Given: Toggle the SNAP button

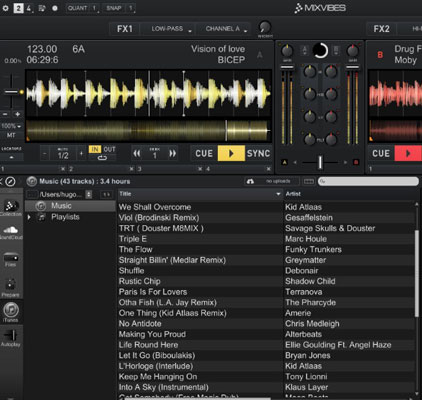Looking at the screenshot, I should (x=114, y=8).
